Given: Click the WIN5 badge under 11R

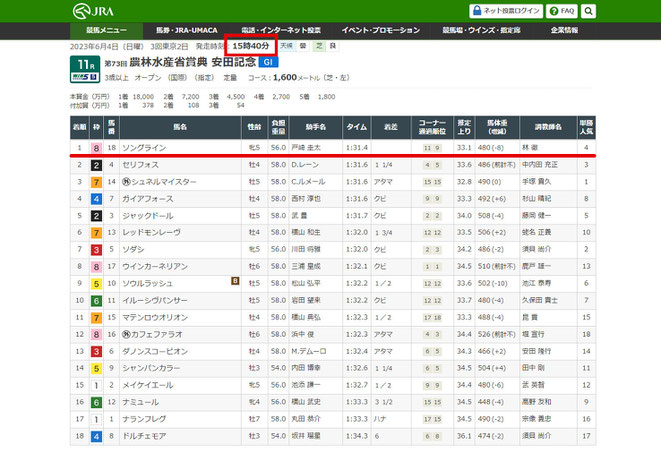Looking at the screenshot, I should [85, 77].
